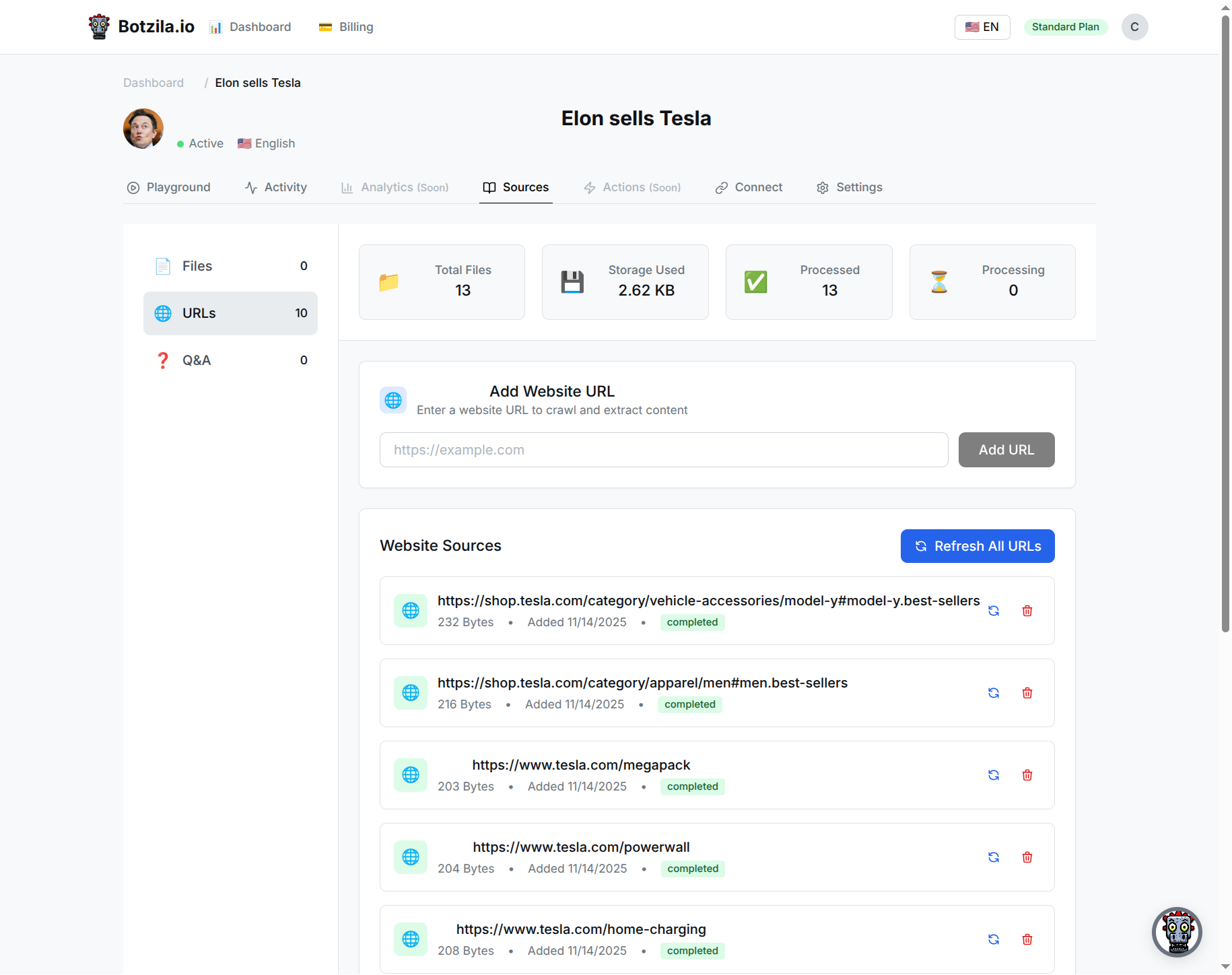This screenshot has width=1232, height=975.
Task: Delete the home-charging URL source
Action: tap(1027, 939)
